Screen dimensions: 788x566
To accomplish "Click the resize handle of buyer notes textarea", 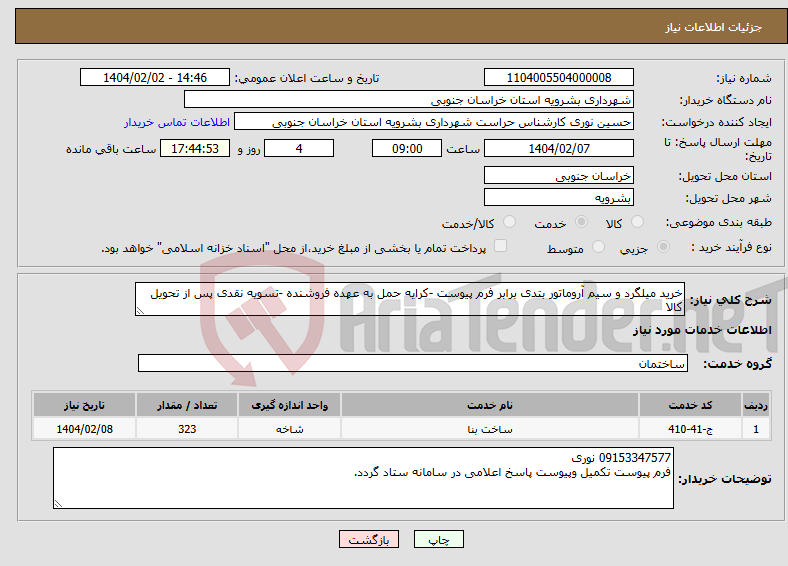I will click(x=58, y=504).
